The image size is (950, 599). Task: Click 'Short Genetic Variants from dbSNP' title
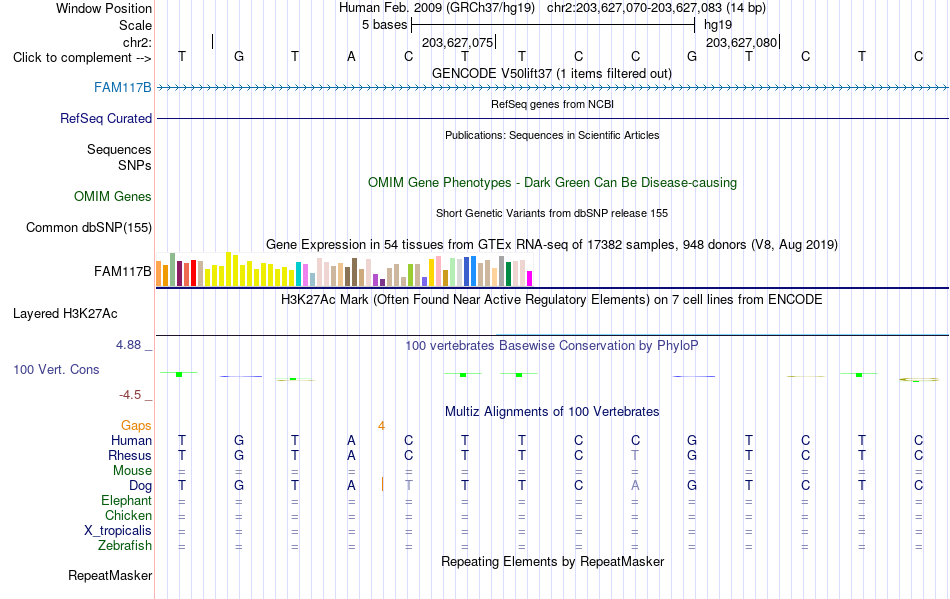point(552,213)
